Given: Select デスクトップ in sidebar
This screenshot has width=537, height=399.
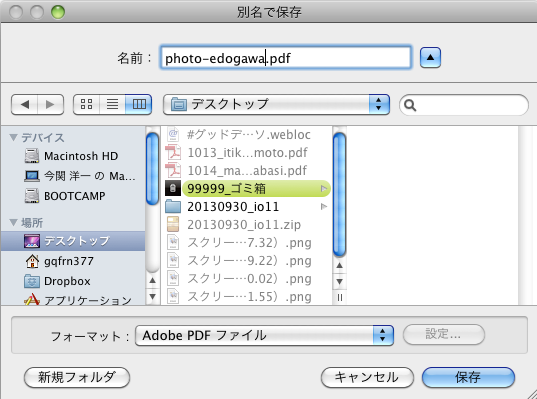Looking at the screenshot, I should click(x=73, y=241).
